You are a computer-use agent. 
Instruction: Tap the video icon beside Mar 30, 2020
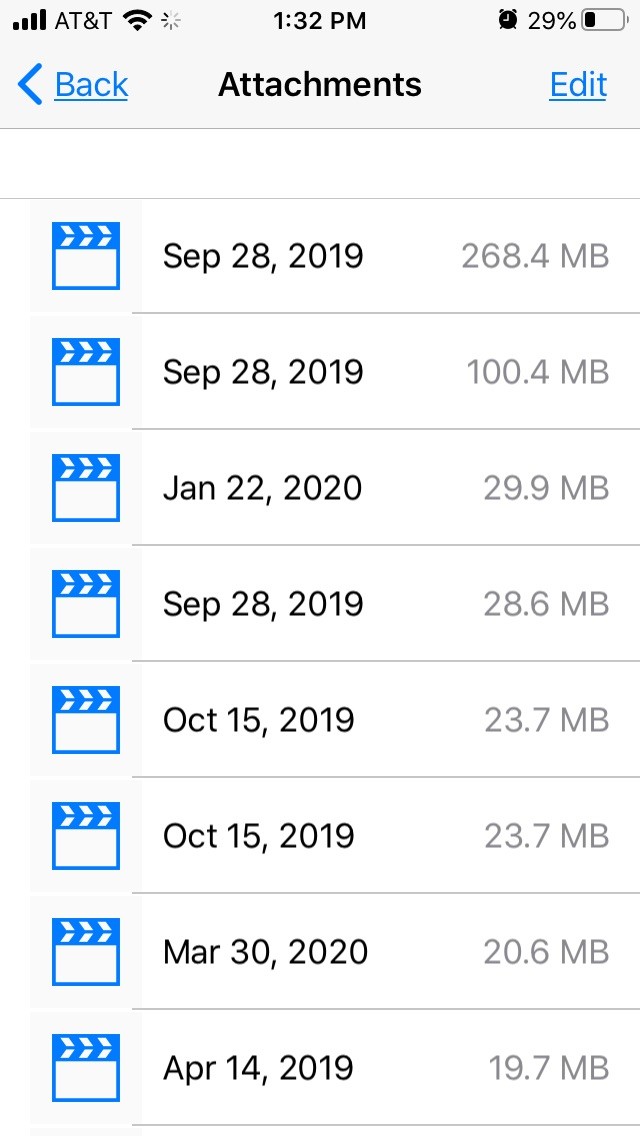[x=85, y=951]
